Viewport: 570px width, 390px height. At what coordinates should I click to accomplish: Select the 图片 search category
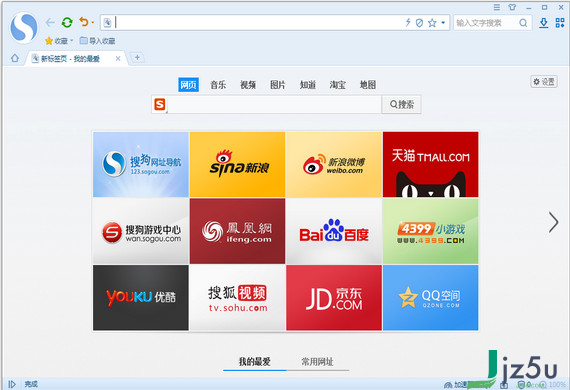point(278,85)
